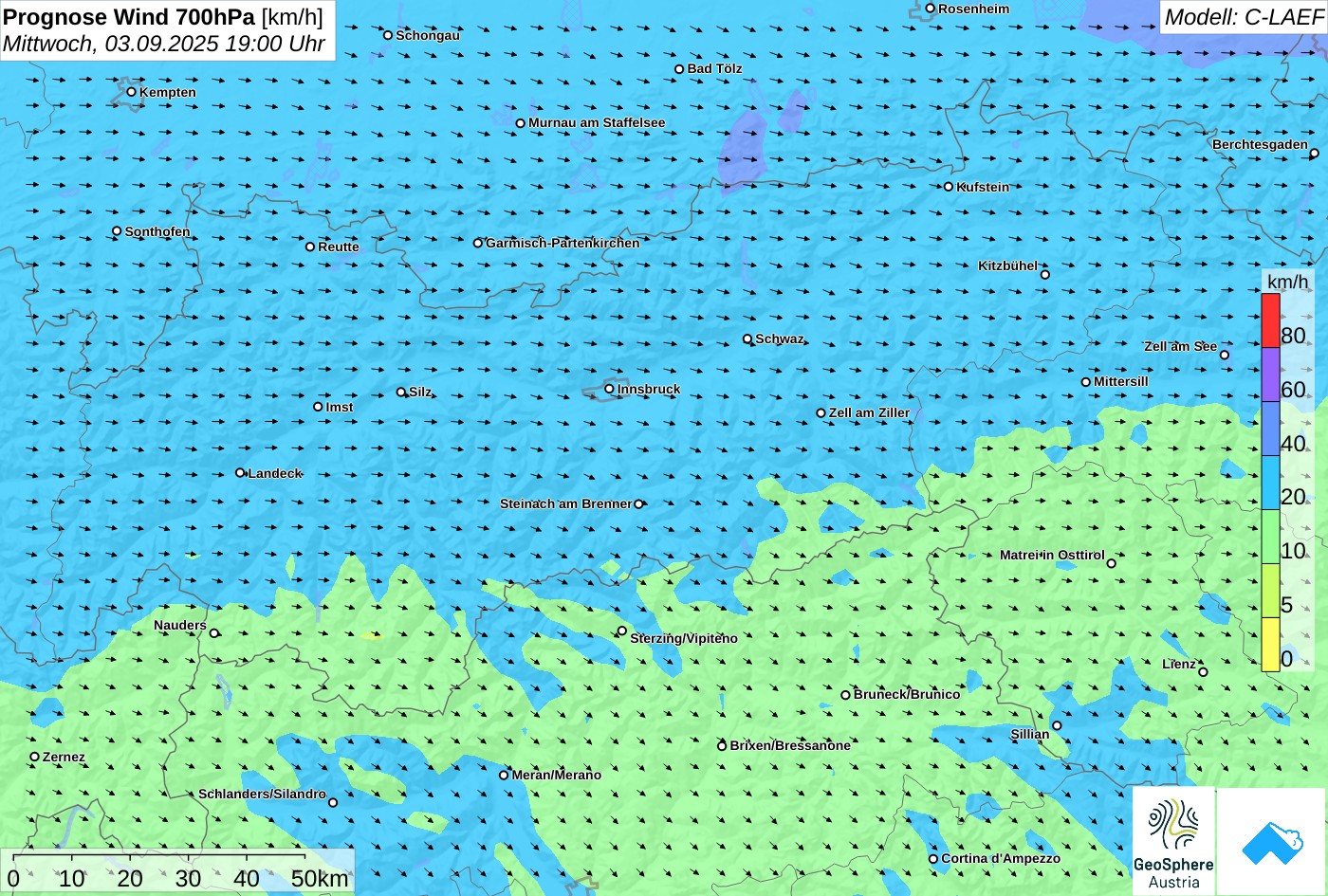
Task: Select the Sillian location marker
Action: [x=1057, y=725]
